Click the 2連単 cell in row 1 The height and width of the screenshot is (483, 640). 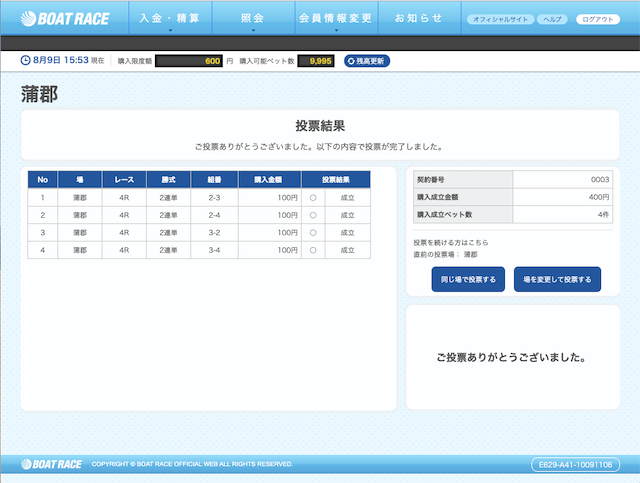coord(168,198)
